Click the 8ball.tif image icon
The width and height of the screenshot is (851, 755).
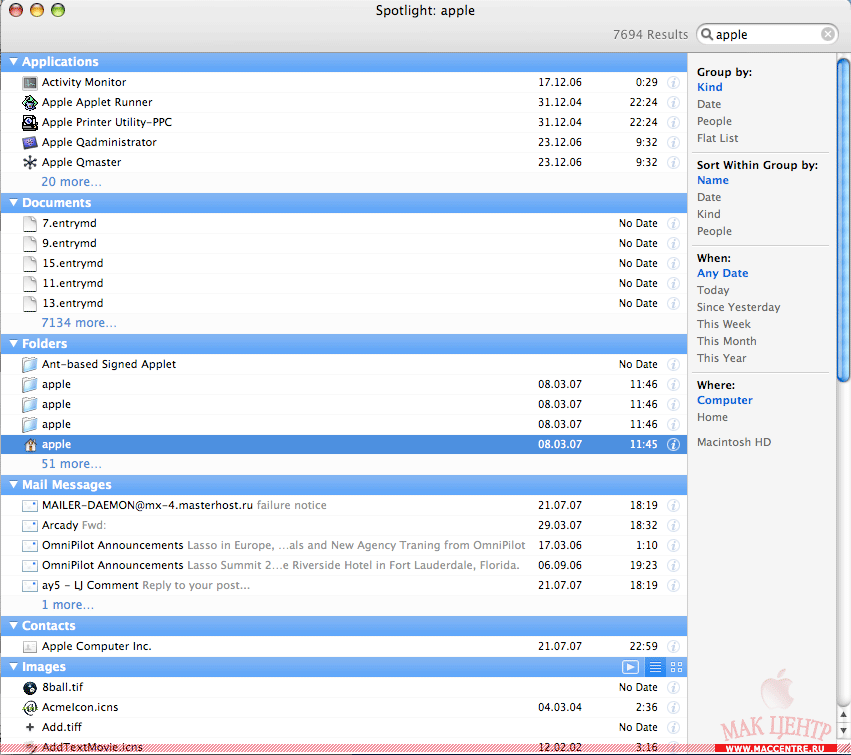(x=30, y=688)
